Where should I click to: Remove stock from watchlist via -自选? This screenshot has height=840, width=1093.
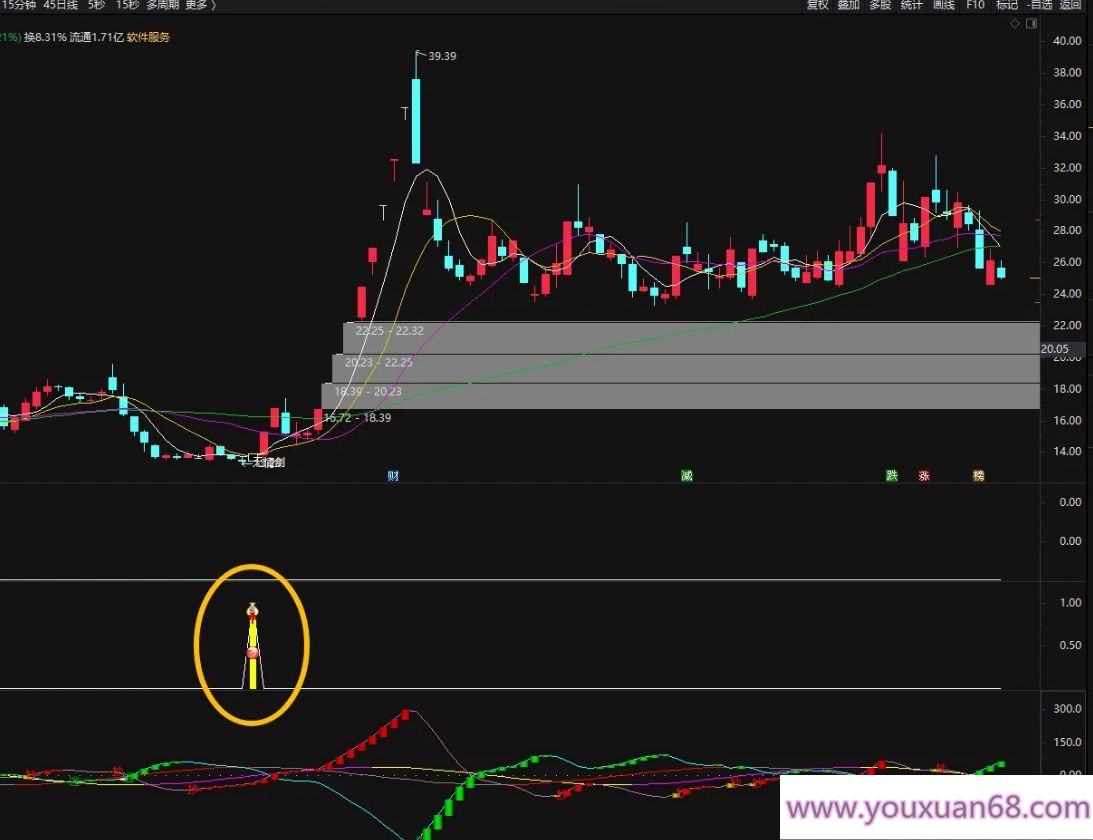tap(1040, 5)
